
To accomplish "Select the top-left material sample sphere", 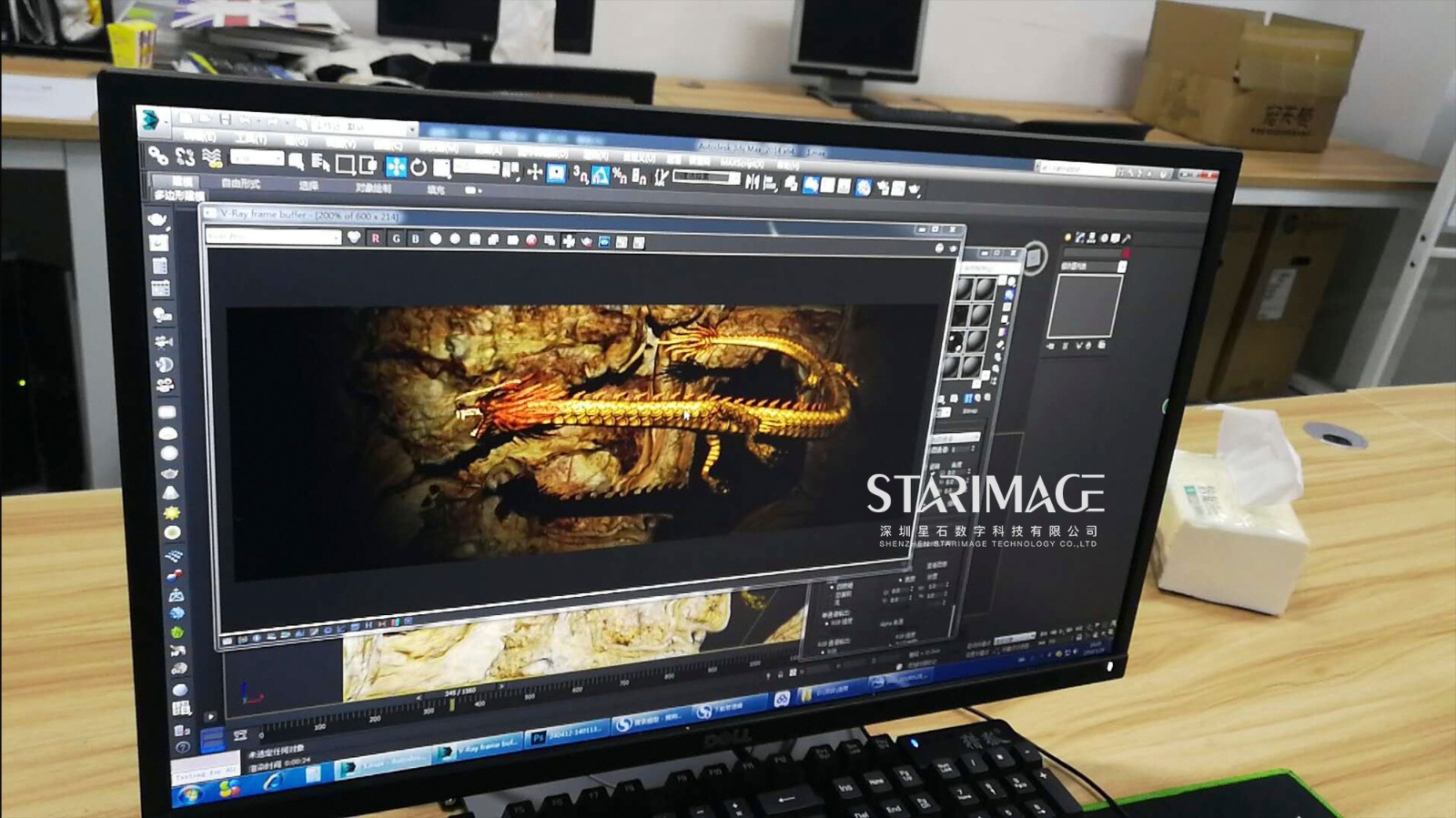I will pyautogui.click(x=965, y=288).
